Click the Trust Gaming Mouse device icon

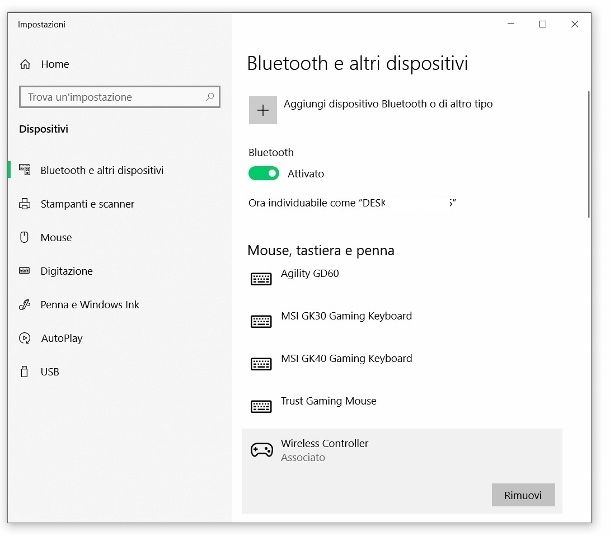coord(261,406)
